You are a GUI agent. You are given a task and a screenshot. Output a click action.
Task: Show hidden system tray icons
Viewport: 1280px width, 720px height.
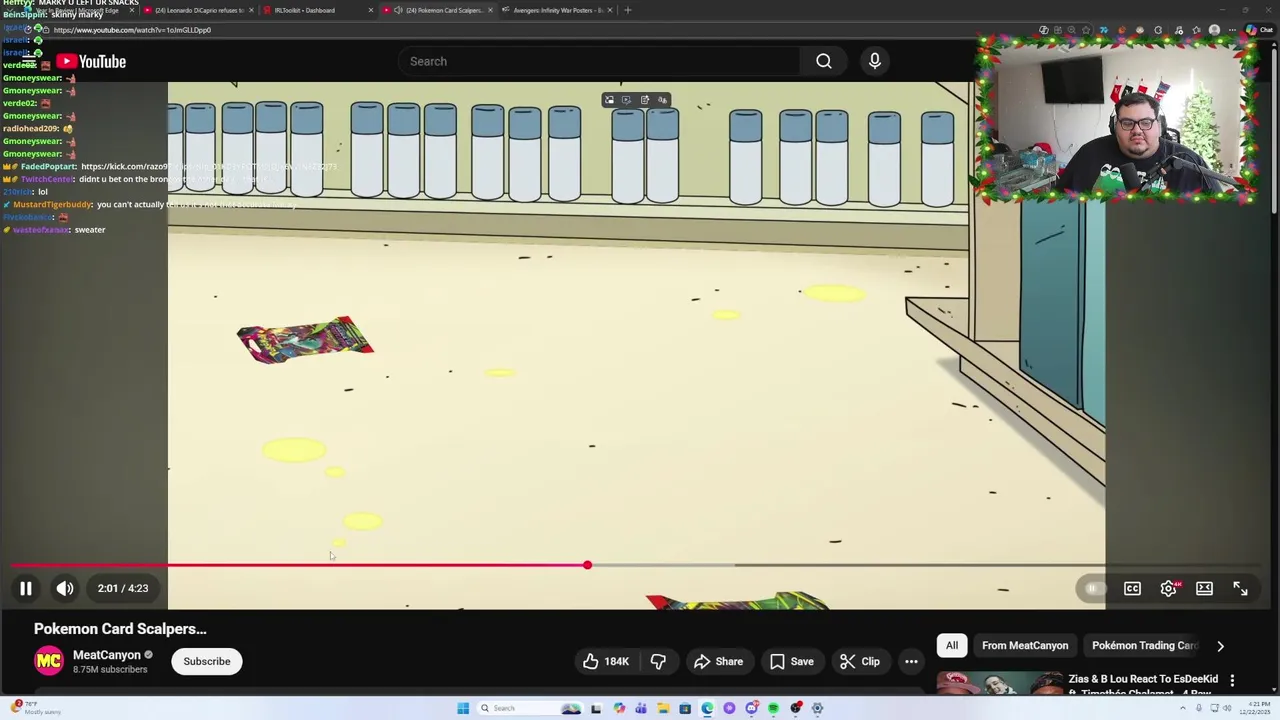pos(1183,708)
